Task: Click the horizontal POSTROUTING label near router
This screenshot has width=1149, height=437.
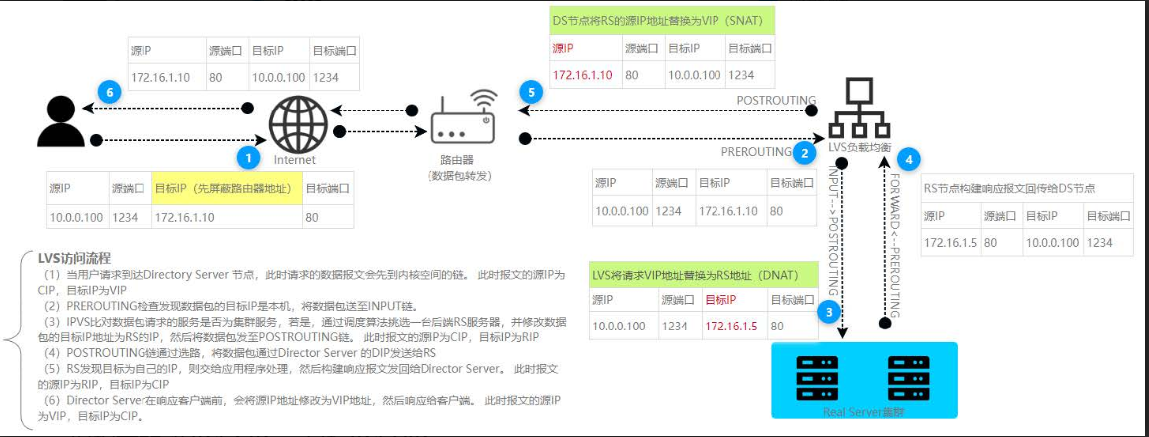Action: pos(776,100)
